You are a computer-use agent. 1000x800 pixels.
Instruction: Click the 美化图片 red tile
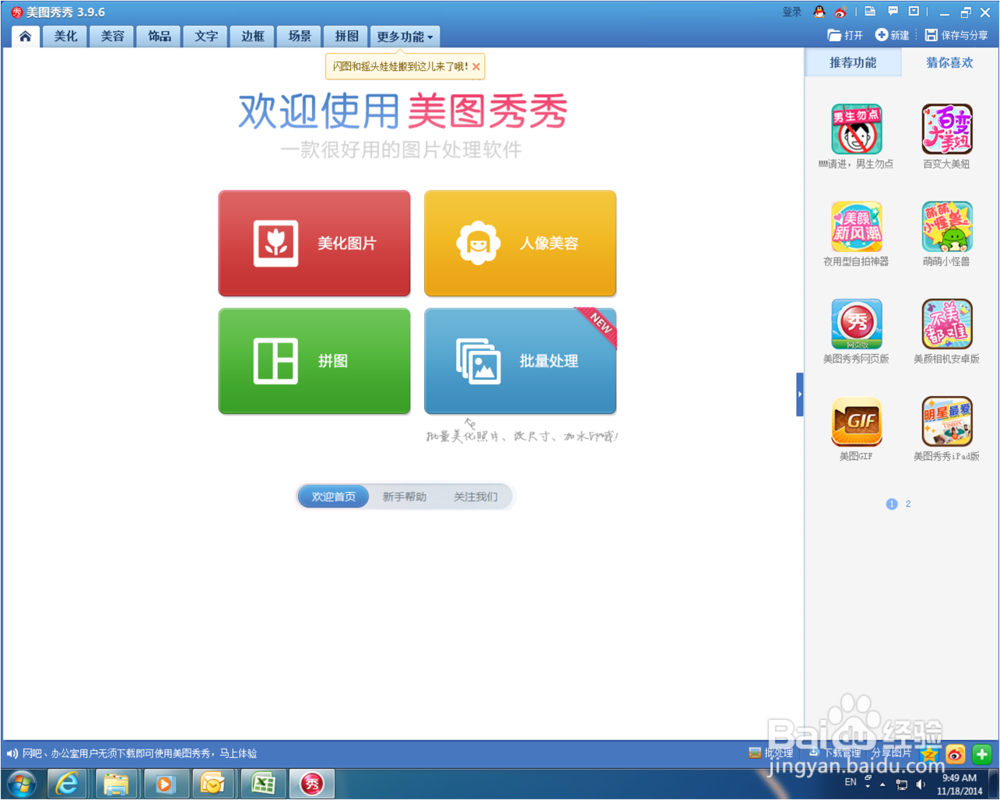[314, 243]
